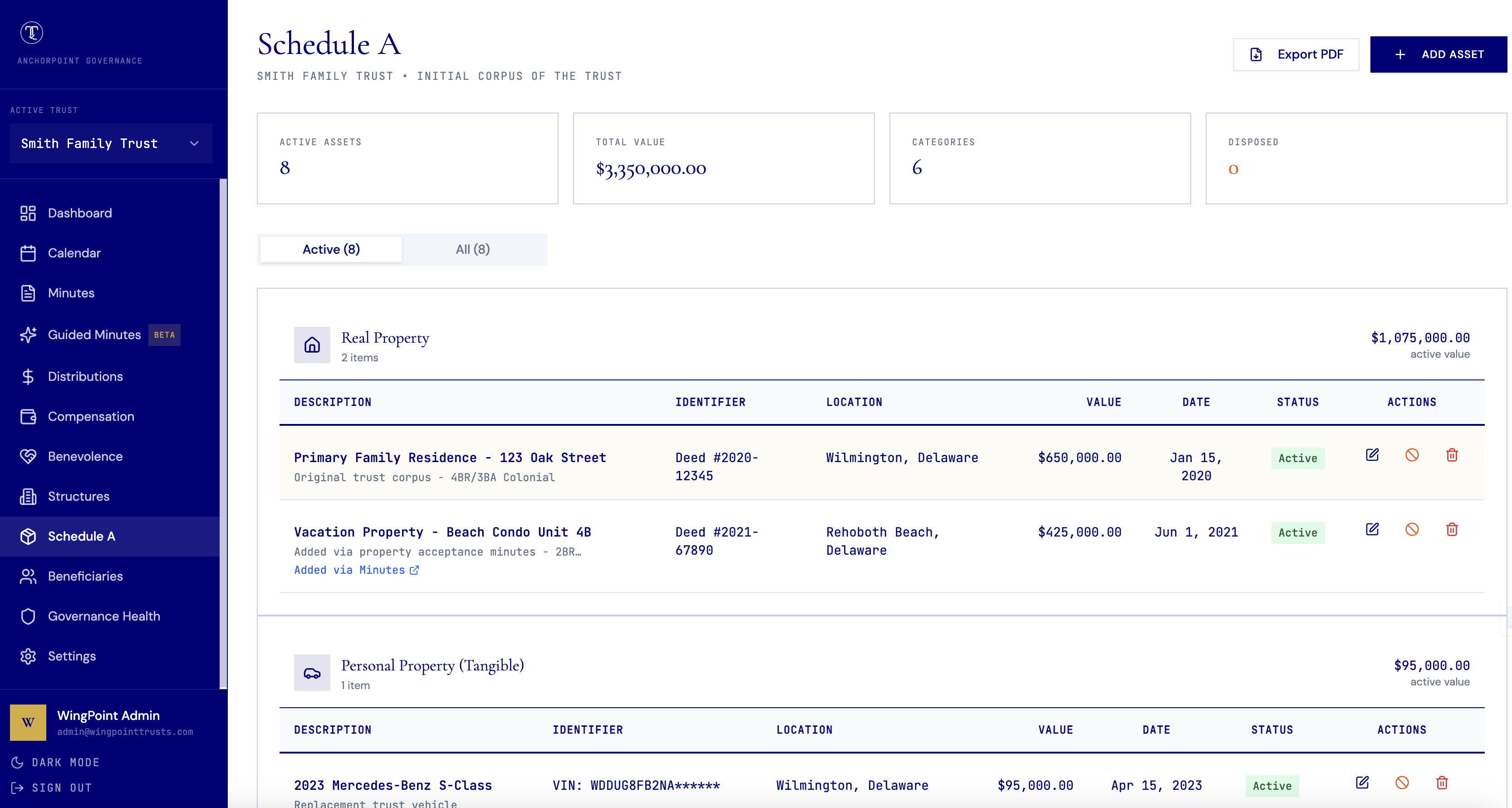Go to Compensation page
The height and width of the screenshot is (808, 1512).
click(x=110, y=416)
